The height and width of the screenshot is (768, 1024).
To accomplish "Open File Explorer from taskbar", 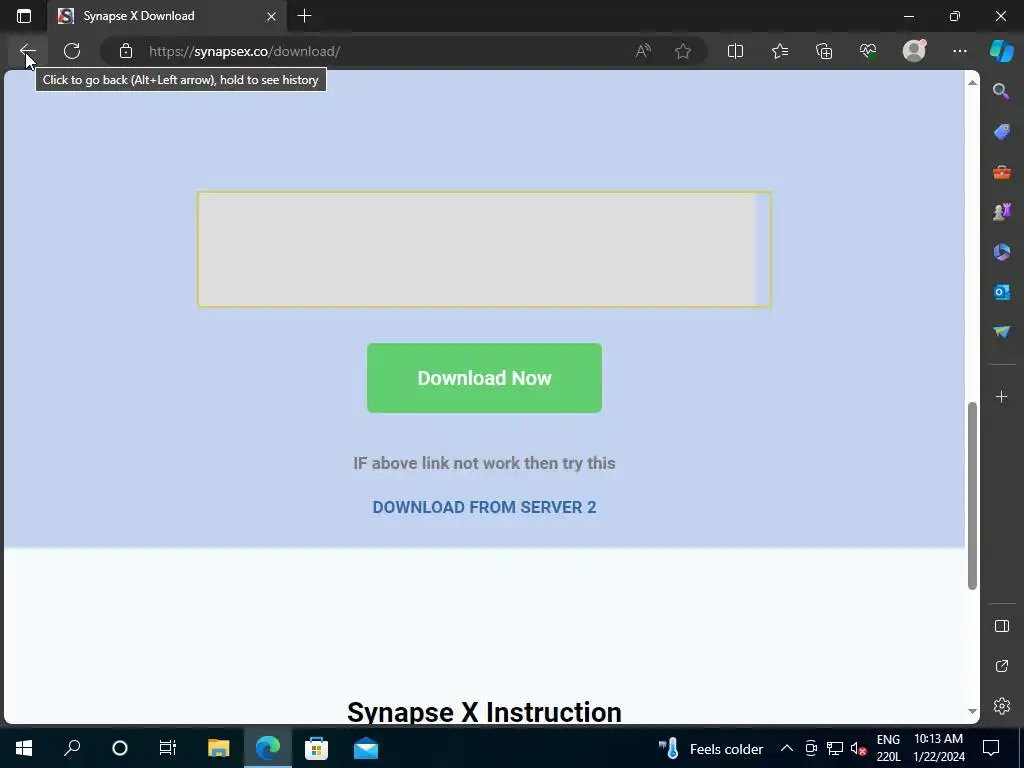I will pyautogui.click(x=218, y=748).
